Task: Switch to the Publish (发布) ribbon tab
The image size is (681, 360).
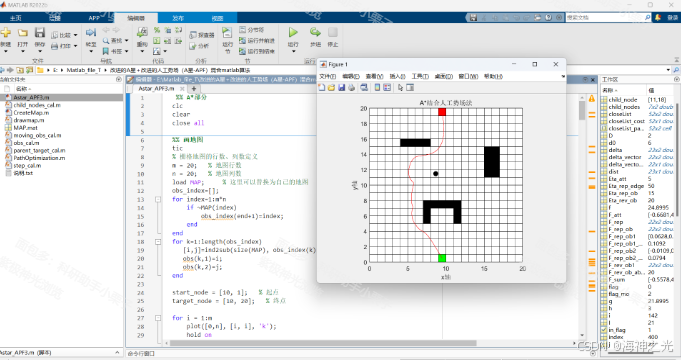Action: click(178, 18)
